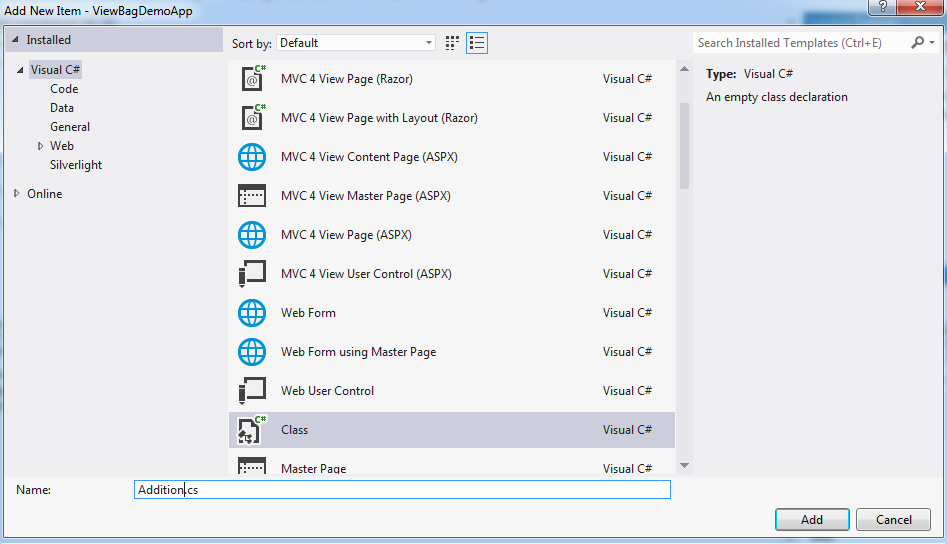Expand the Online section arrow

pyautogui.click(x=16, y=193)
